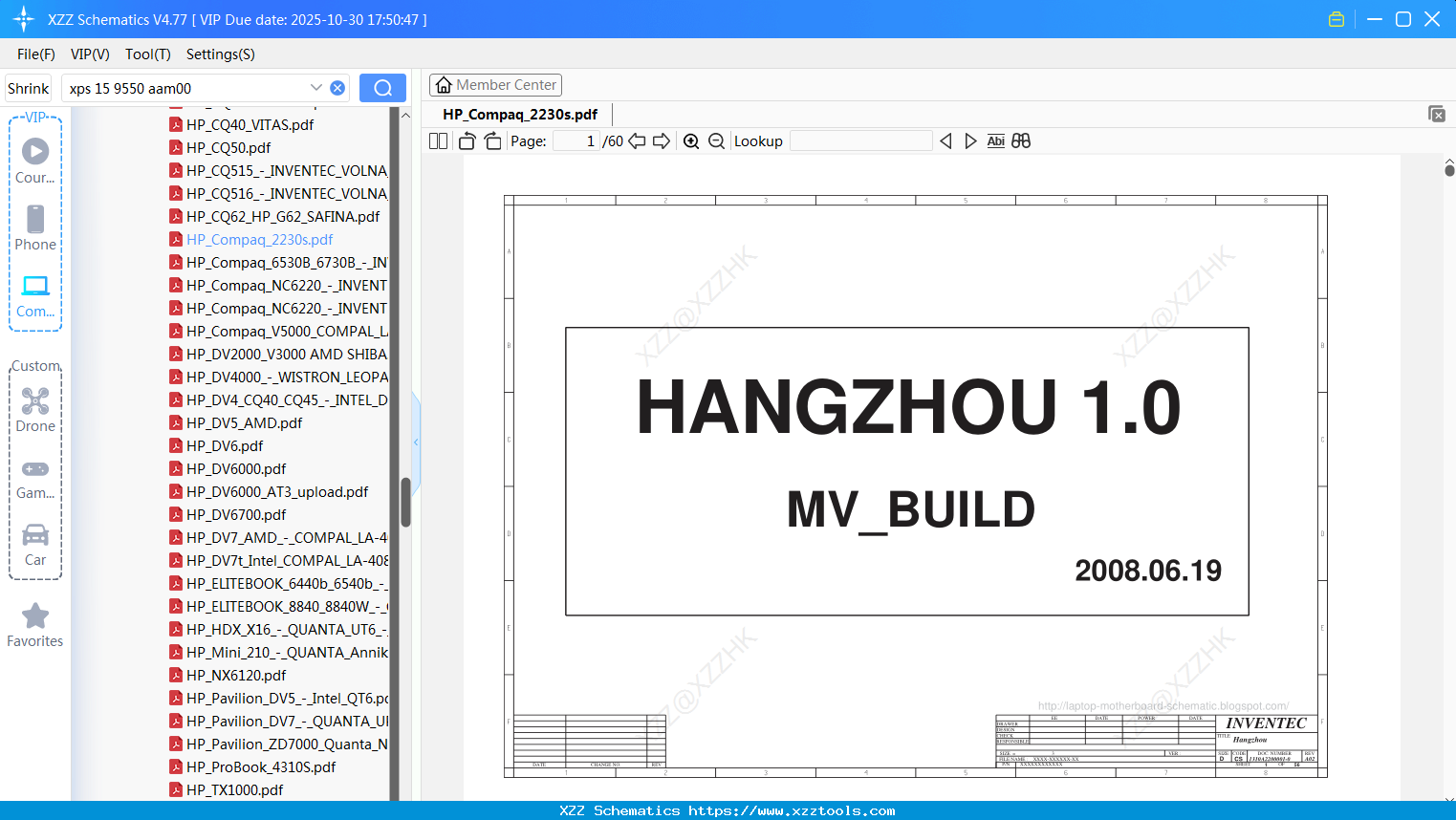Click the document vertical scrollbar thumb
This screenshot has height=820, width=1456.
click(x=1449, y=170)
